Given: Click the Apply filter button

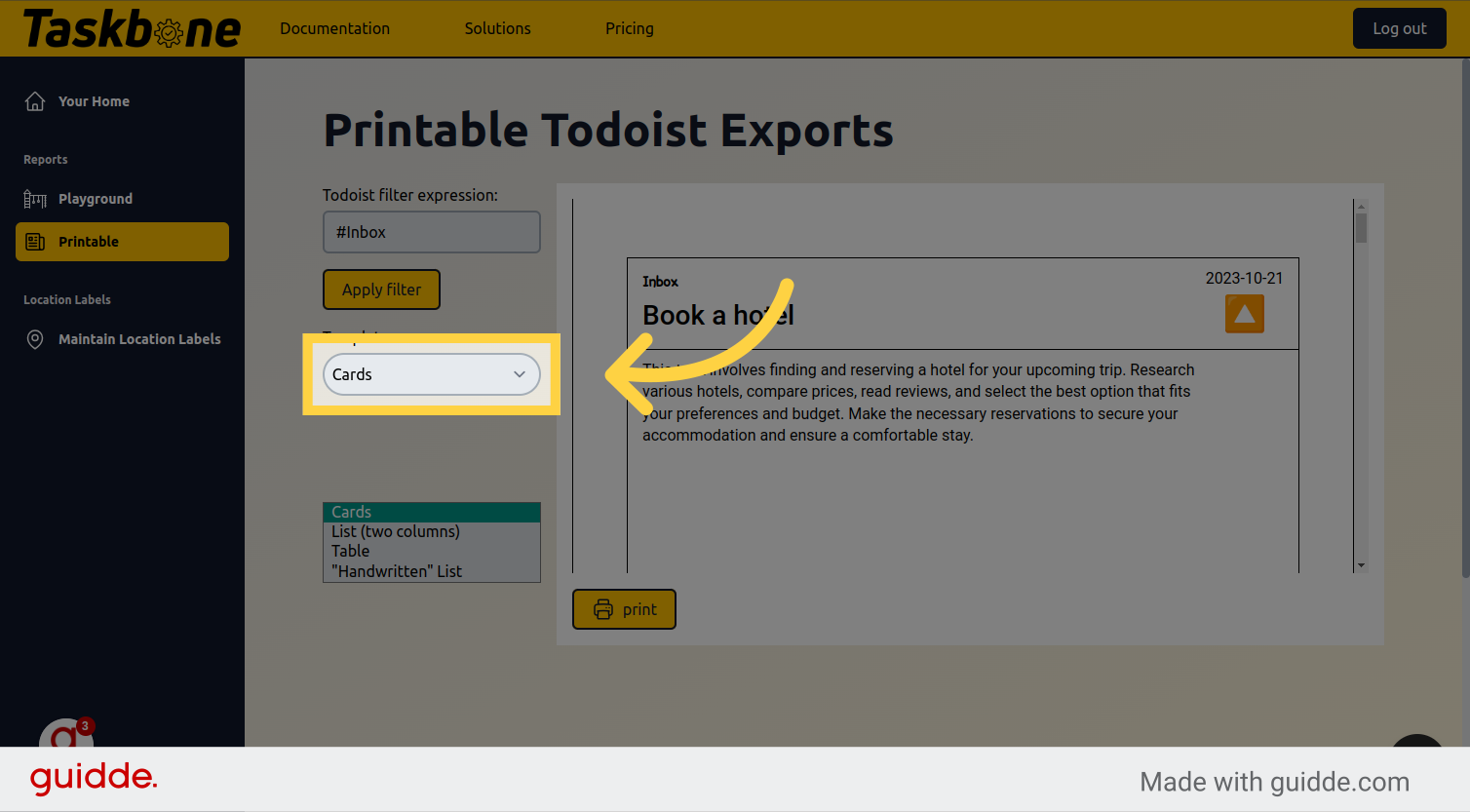Looking at the screenshot, I should tap(381, 290).
